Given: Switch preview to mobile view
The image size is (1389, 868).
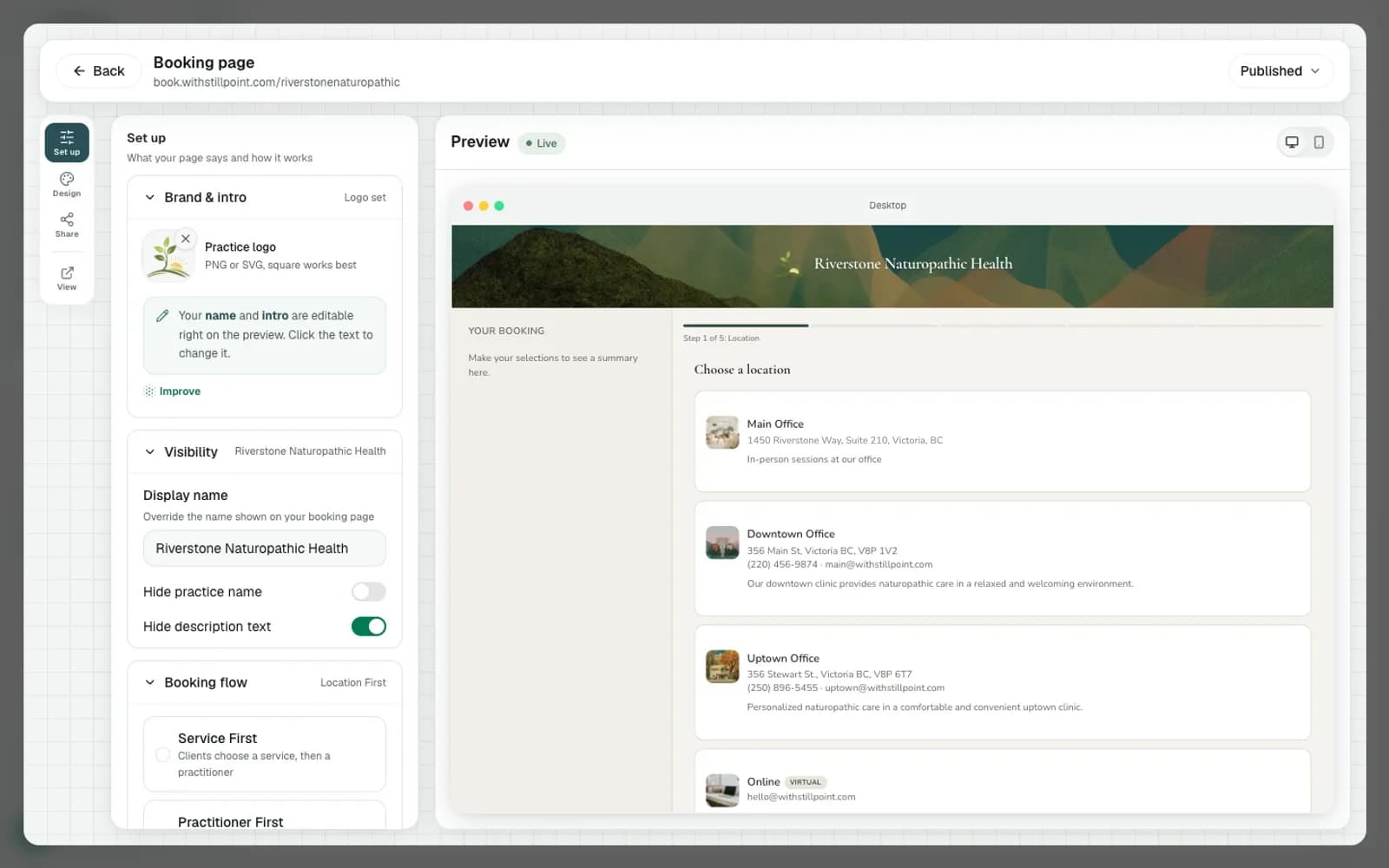Looking at the screenshot, I should pos(1319,142).
